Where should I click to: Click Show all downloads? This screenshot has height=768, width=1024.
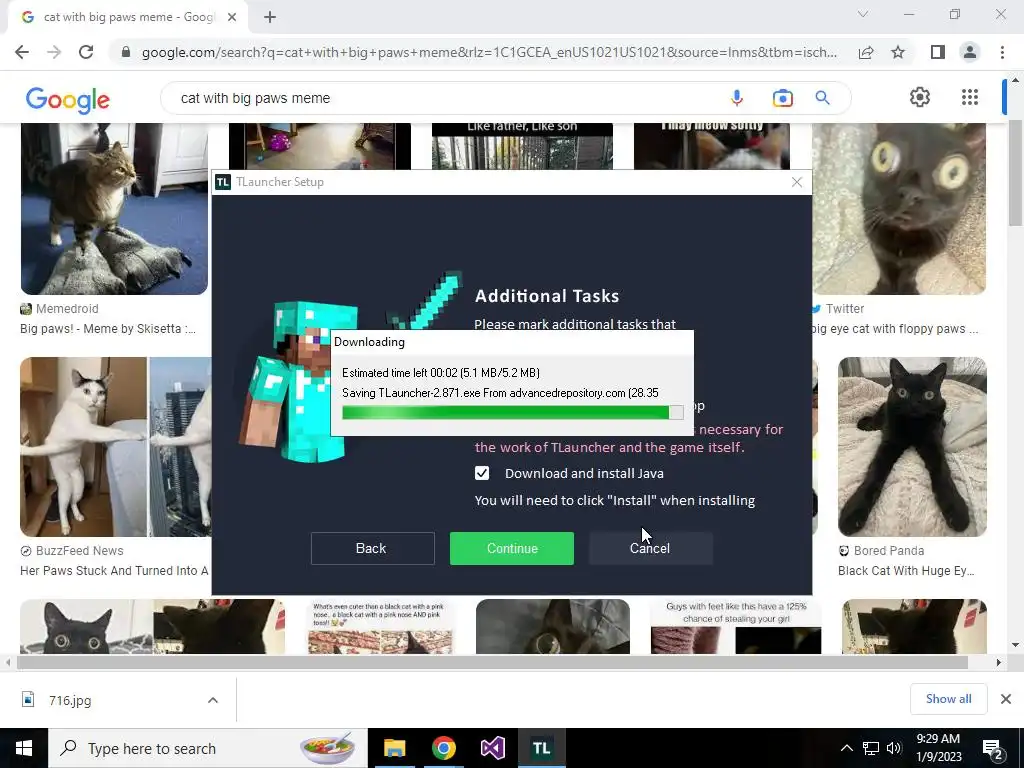pyautogui.click(x=948, y=699)
